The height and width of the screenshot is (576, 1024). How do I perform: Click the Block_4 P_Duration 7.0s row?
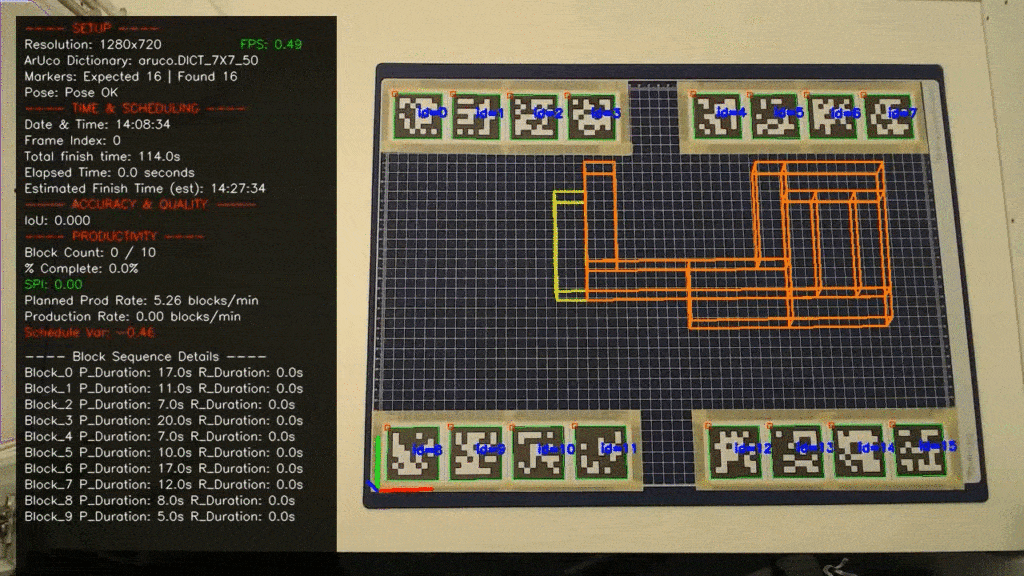tap(160, 436)
